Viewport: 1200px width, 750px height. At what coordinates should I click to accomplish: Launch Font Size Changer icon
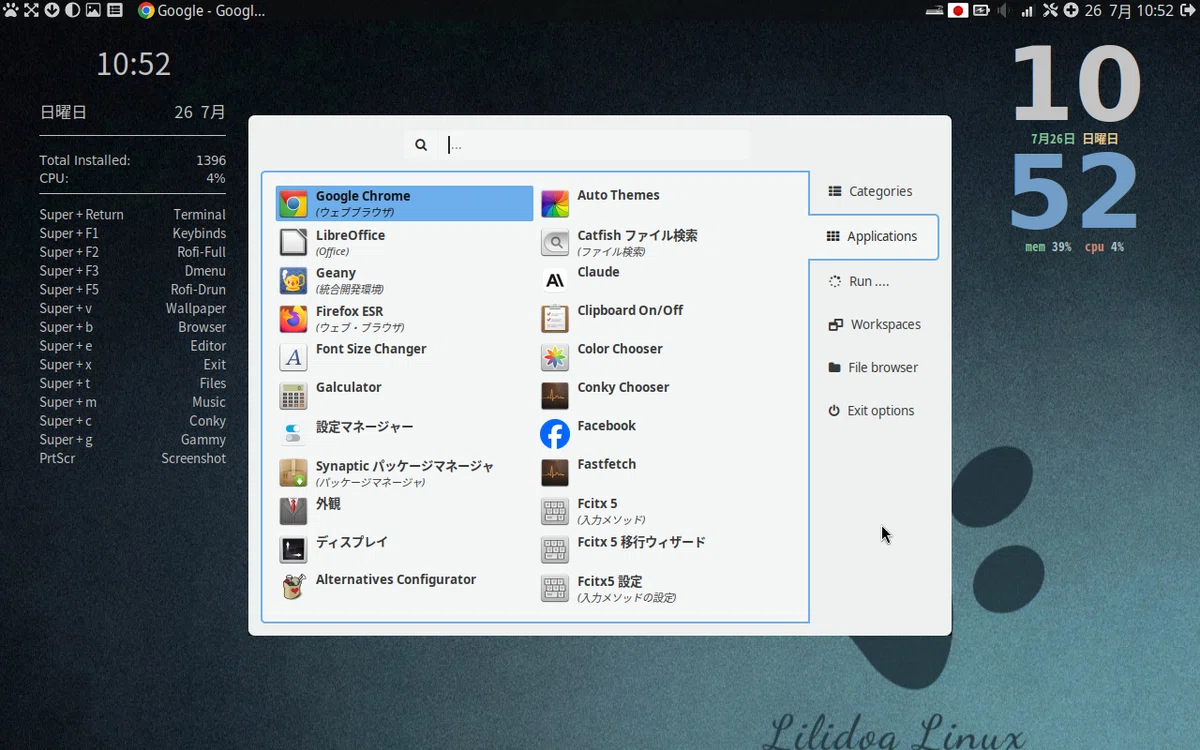293,357
